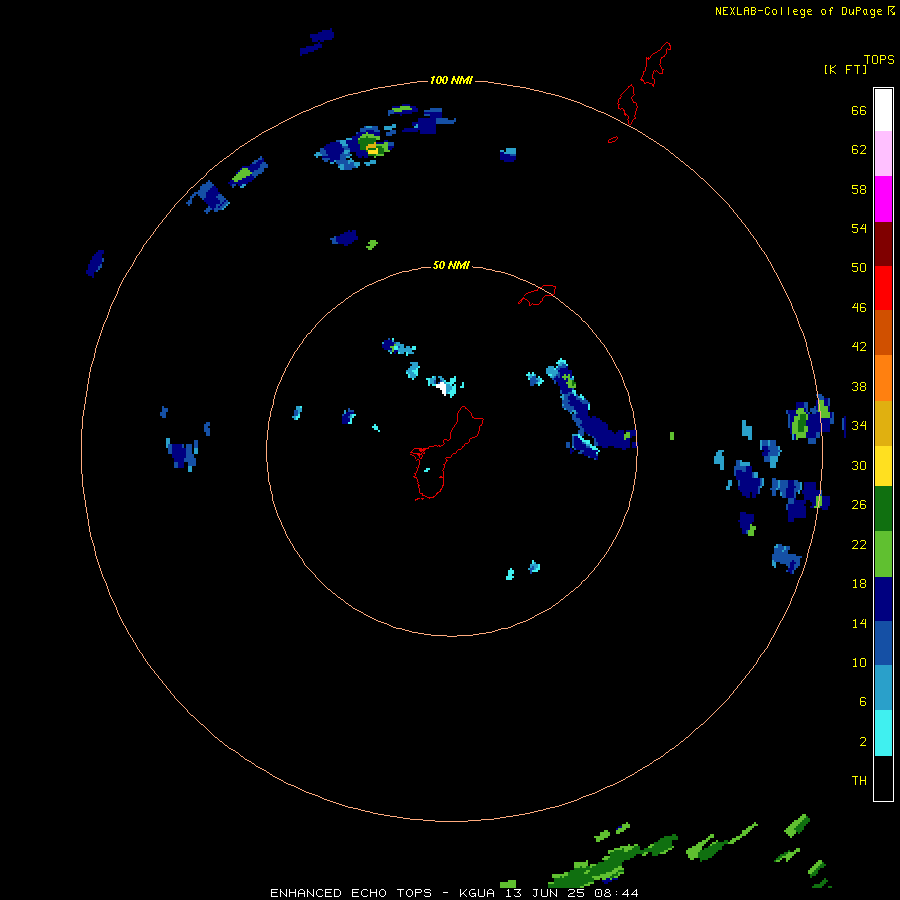The image size is (900, 900).
Task: Click the dark orange legend segment
Action: (883, 333)
